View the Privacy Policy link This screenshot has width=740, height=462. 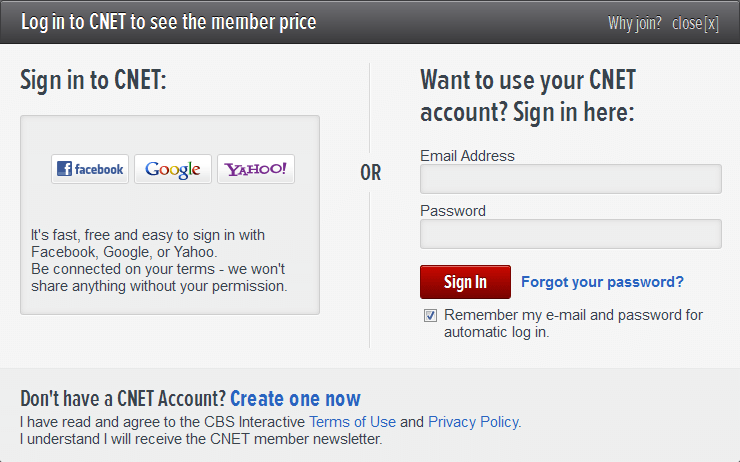pos(473,422)
